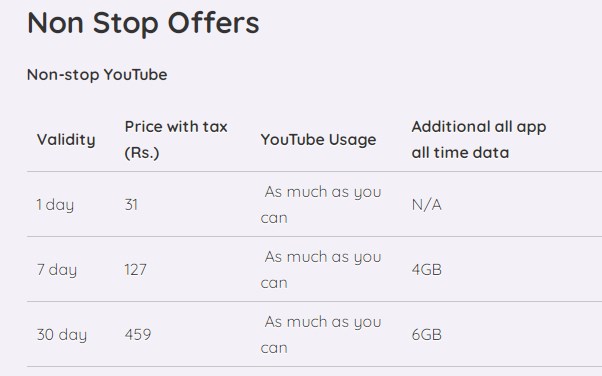Click the price 31 cell

[131, 204]
